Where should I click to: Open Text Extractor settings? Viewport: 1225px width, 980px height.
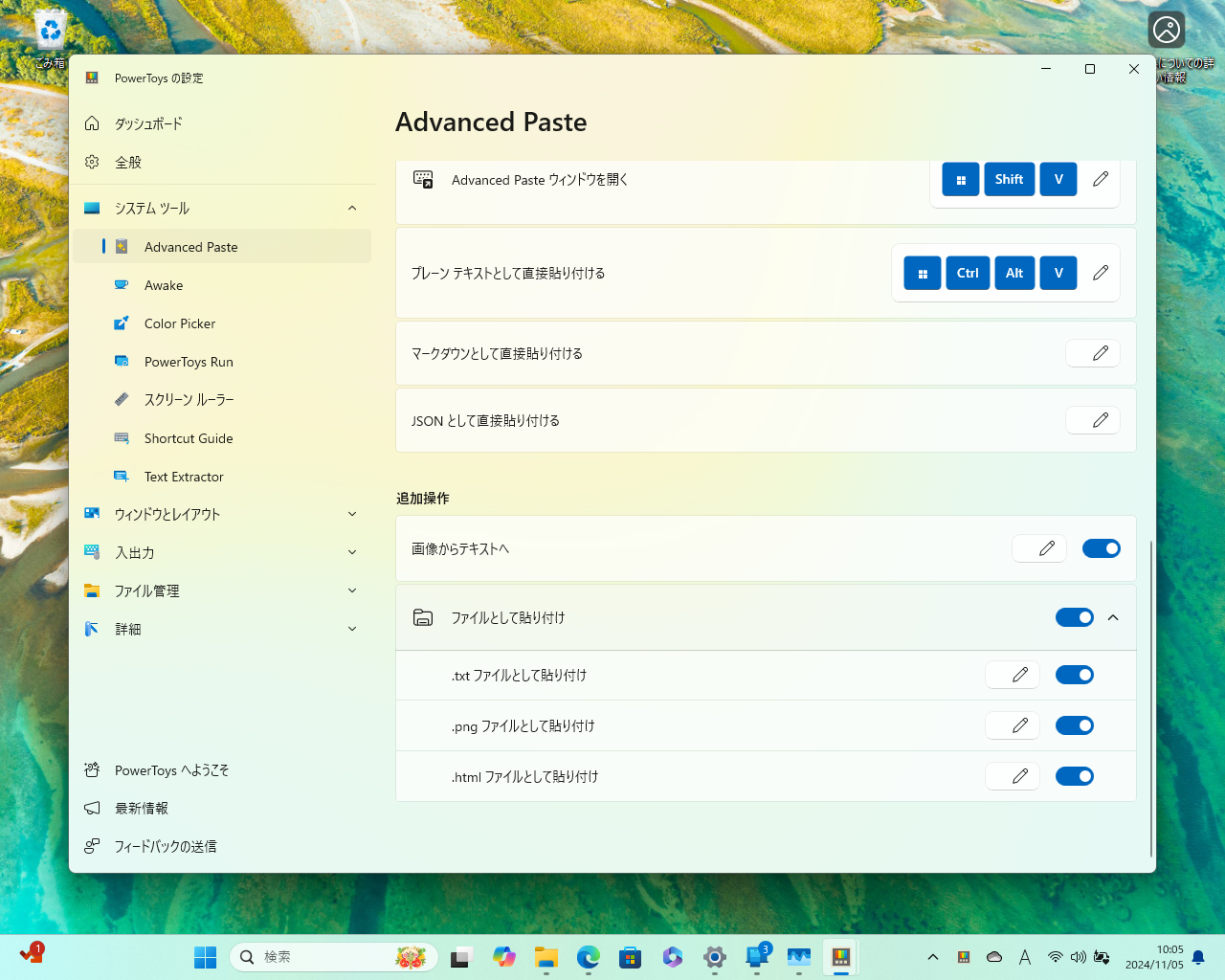tap(222, 477)
